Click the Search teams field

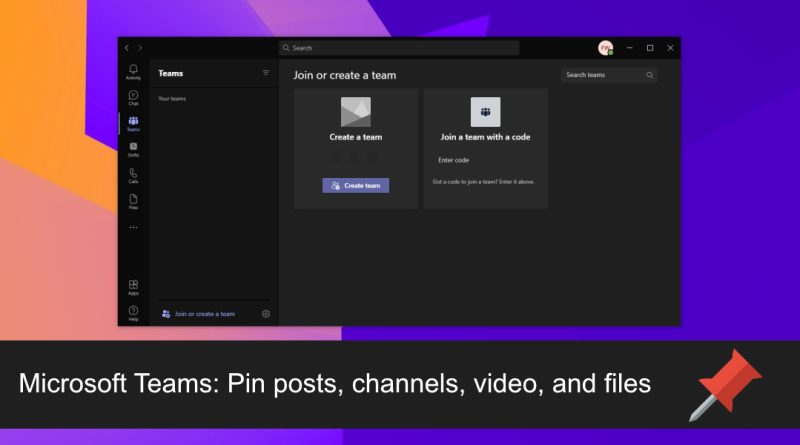(x=609, y=75)
